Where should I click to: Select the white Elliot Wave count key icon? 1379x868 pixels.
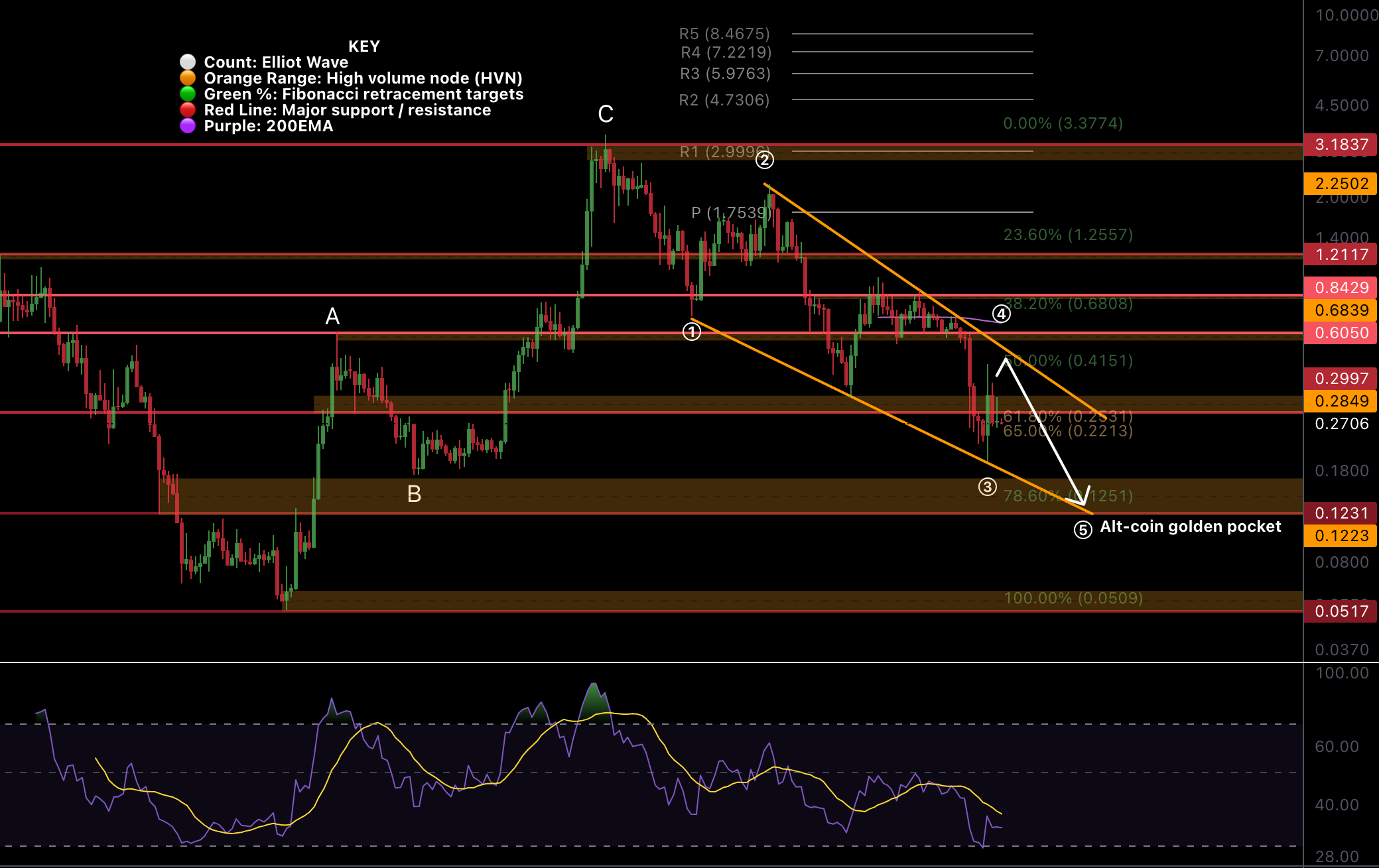188,62
